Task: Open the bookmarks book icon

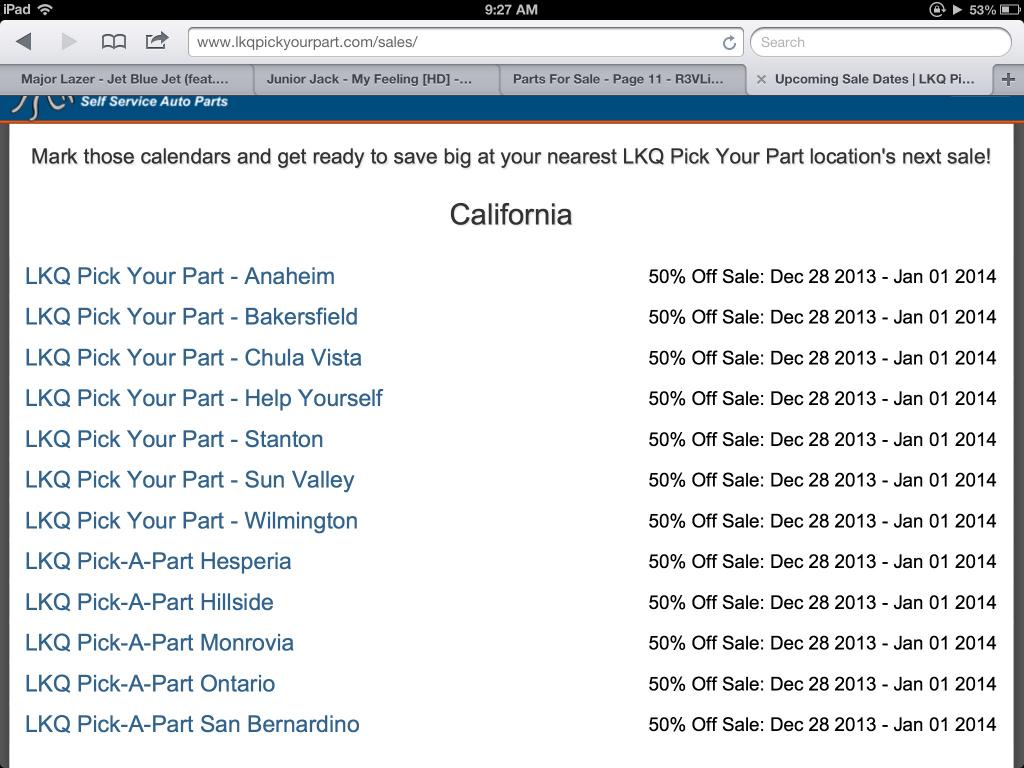Action: pos(114,41)
